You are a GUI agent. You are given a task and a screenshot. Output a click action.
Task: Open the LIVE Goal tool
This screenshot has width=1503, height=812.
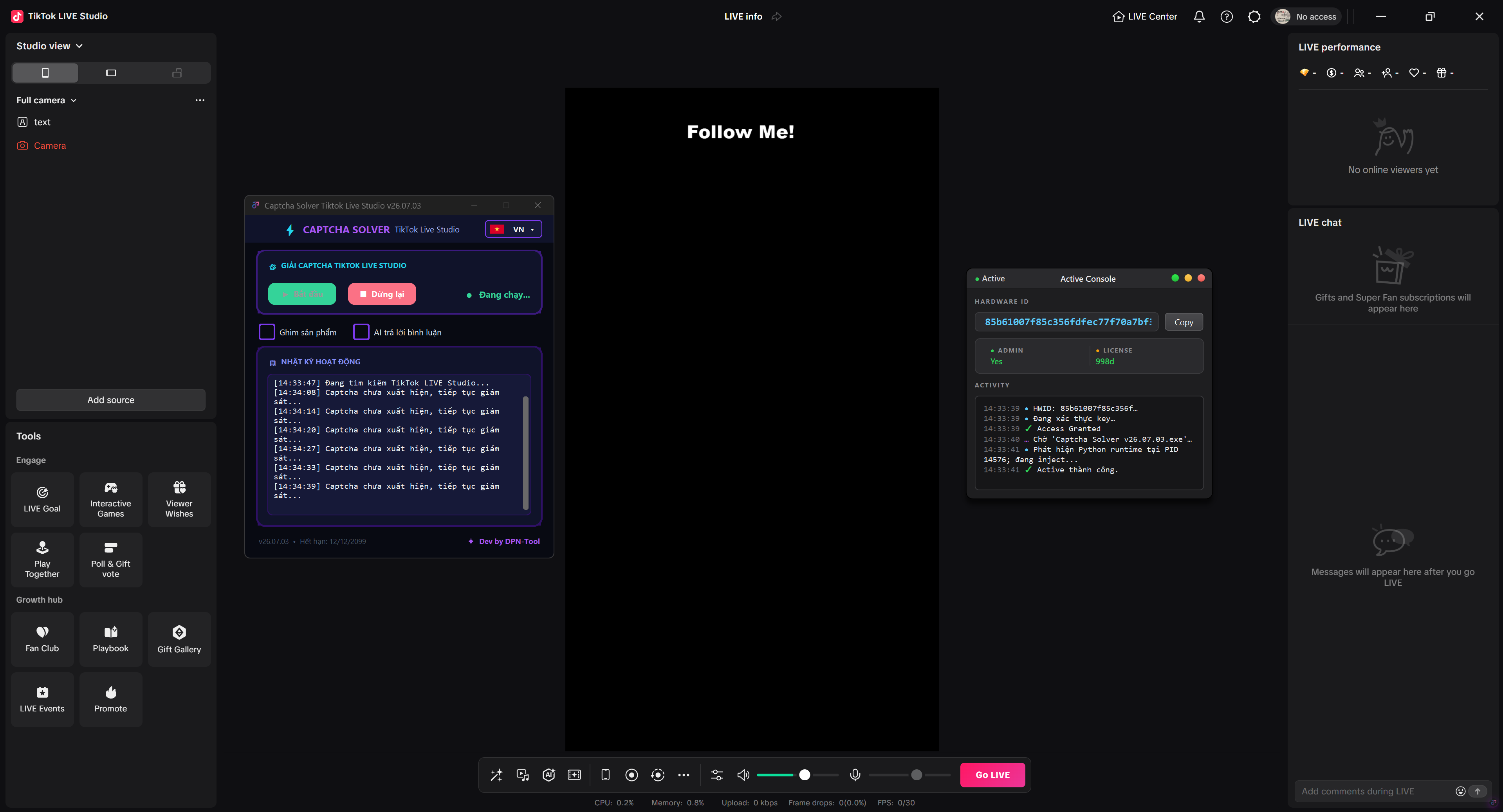[x=42, y=500]
